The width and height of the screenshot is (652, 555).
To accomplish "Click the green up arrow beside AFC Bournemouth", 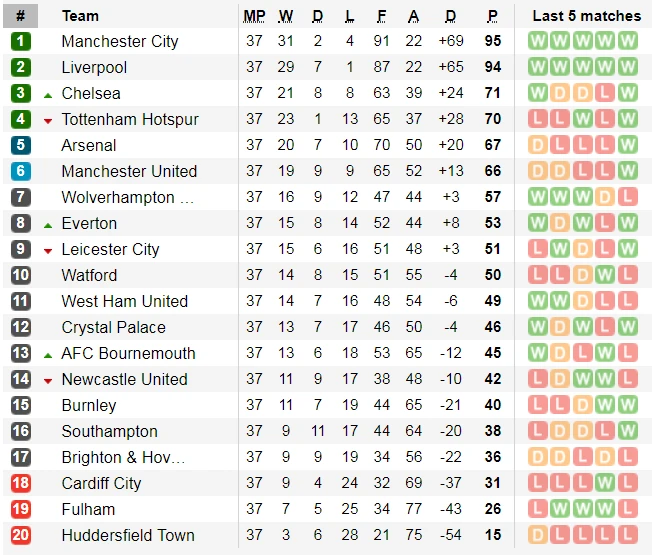I will point(48,355).
